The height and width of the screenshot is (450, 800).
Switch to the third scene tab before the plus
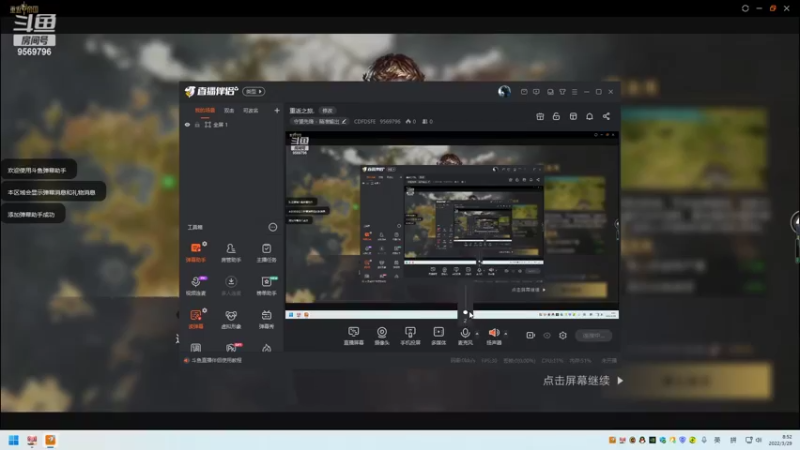tap(251, 111)
